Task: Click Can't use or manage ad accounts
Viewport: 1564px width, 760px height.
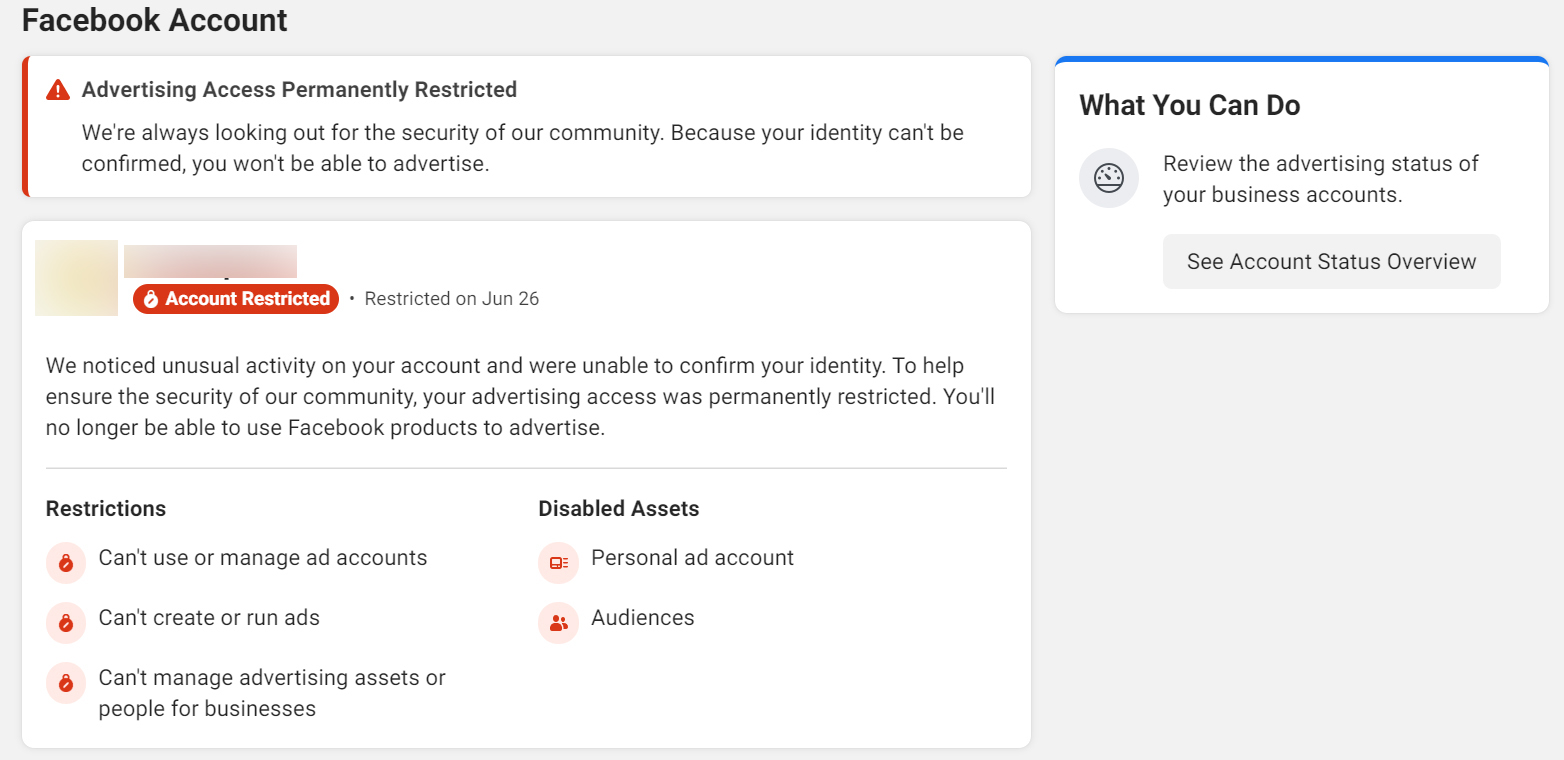Action: (x=263, y=558)
